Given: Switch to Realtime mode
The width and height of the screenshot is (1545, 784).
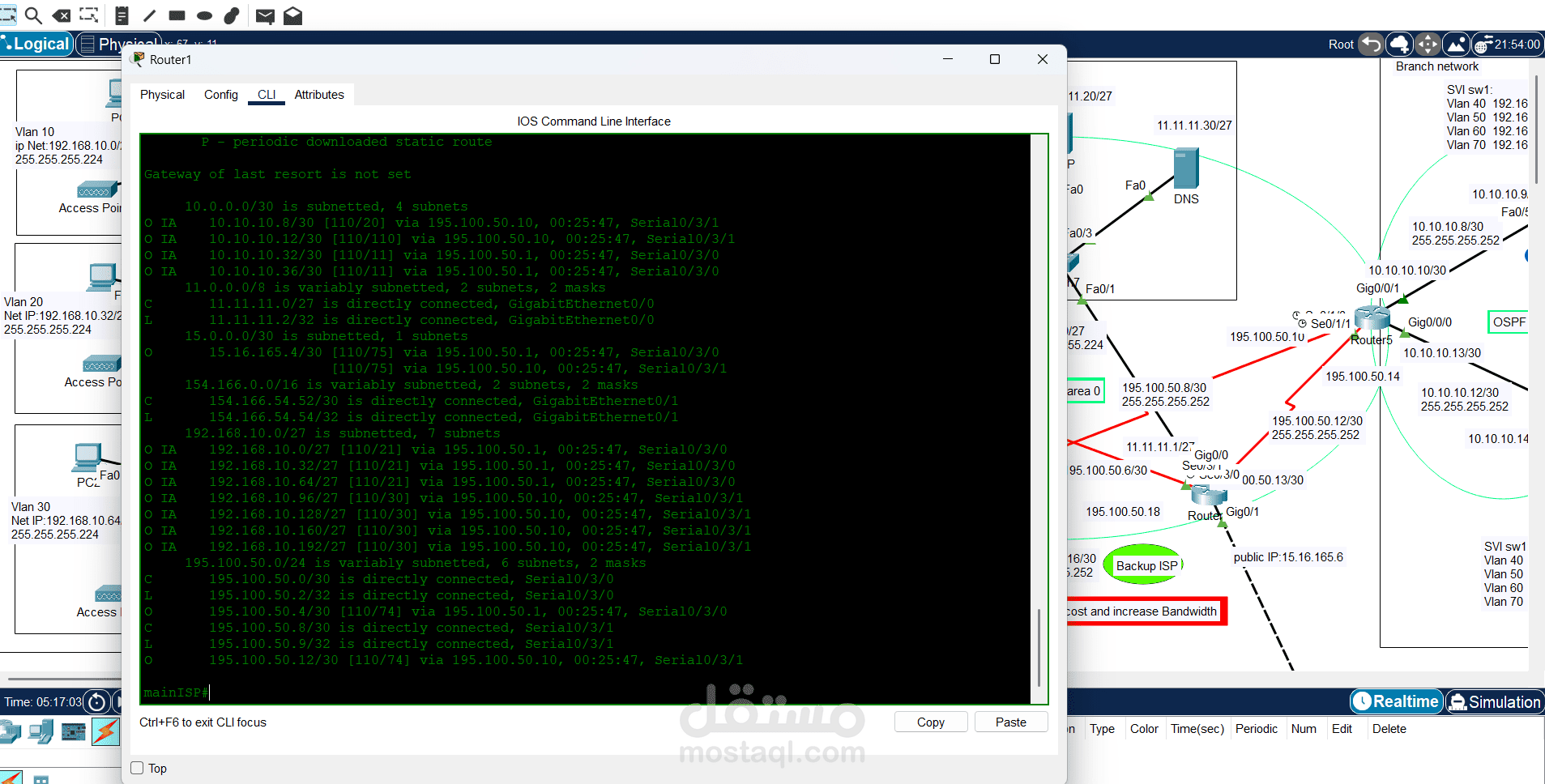Looking at the screenshot, I should pyautogui.click(x=1397, y=701).
